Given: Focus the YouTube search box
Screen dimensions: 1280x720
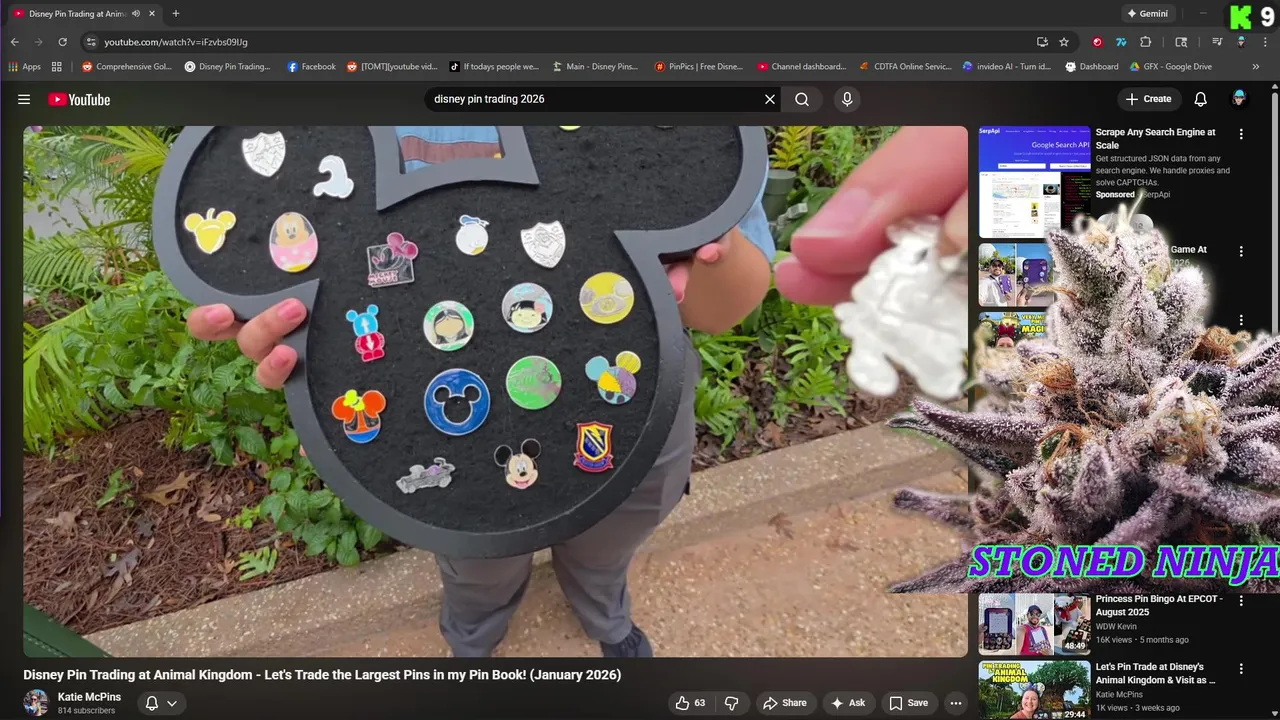Looking at the screenshot, I should [595, 99].
